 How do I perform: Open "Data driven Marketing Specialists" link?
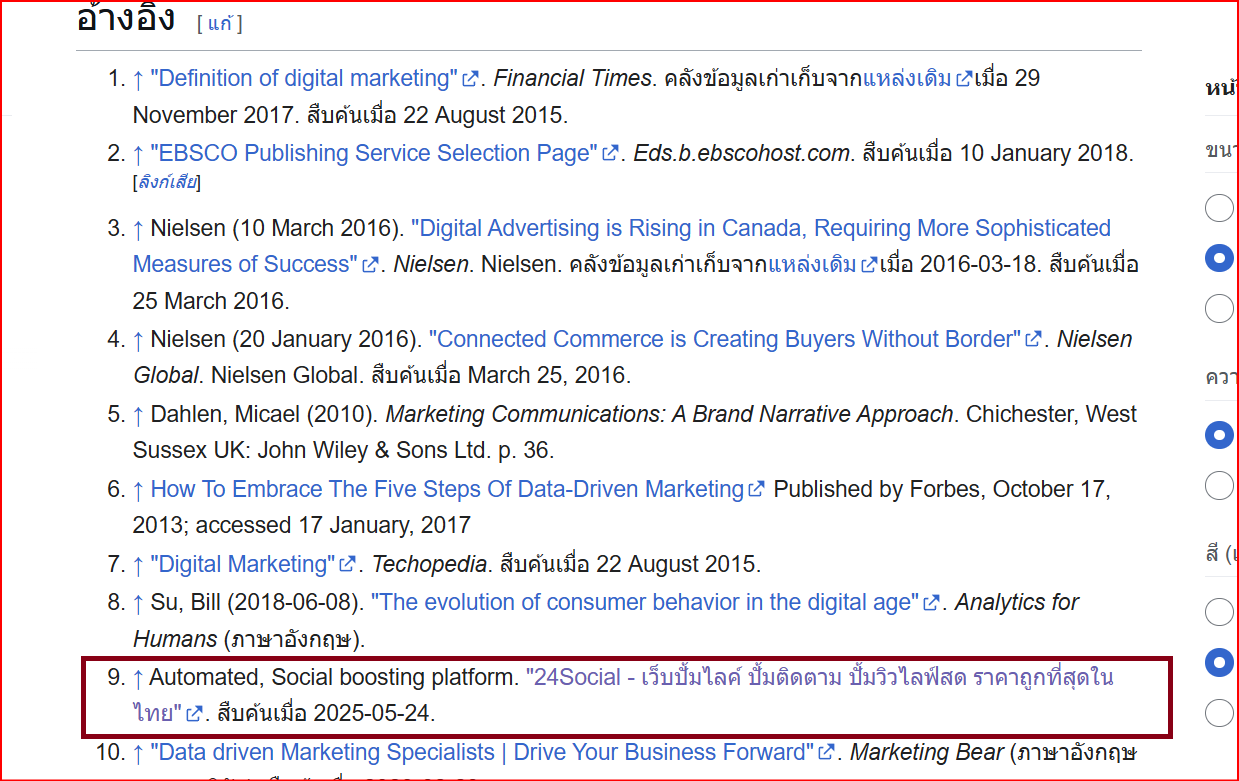[x=483, y=753]
